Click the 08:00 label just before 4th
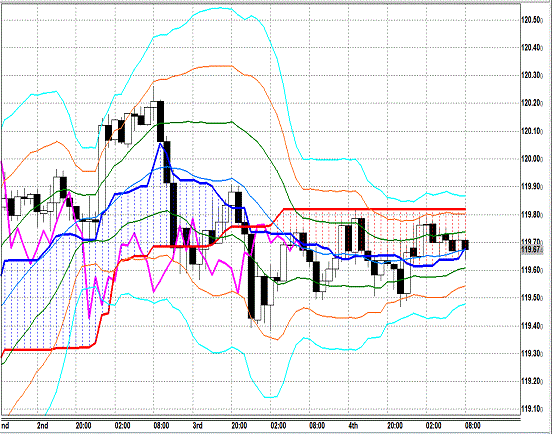Viewport: 552px width, 434px height. coord(317,426)
